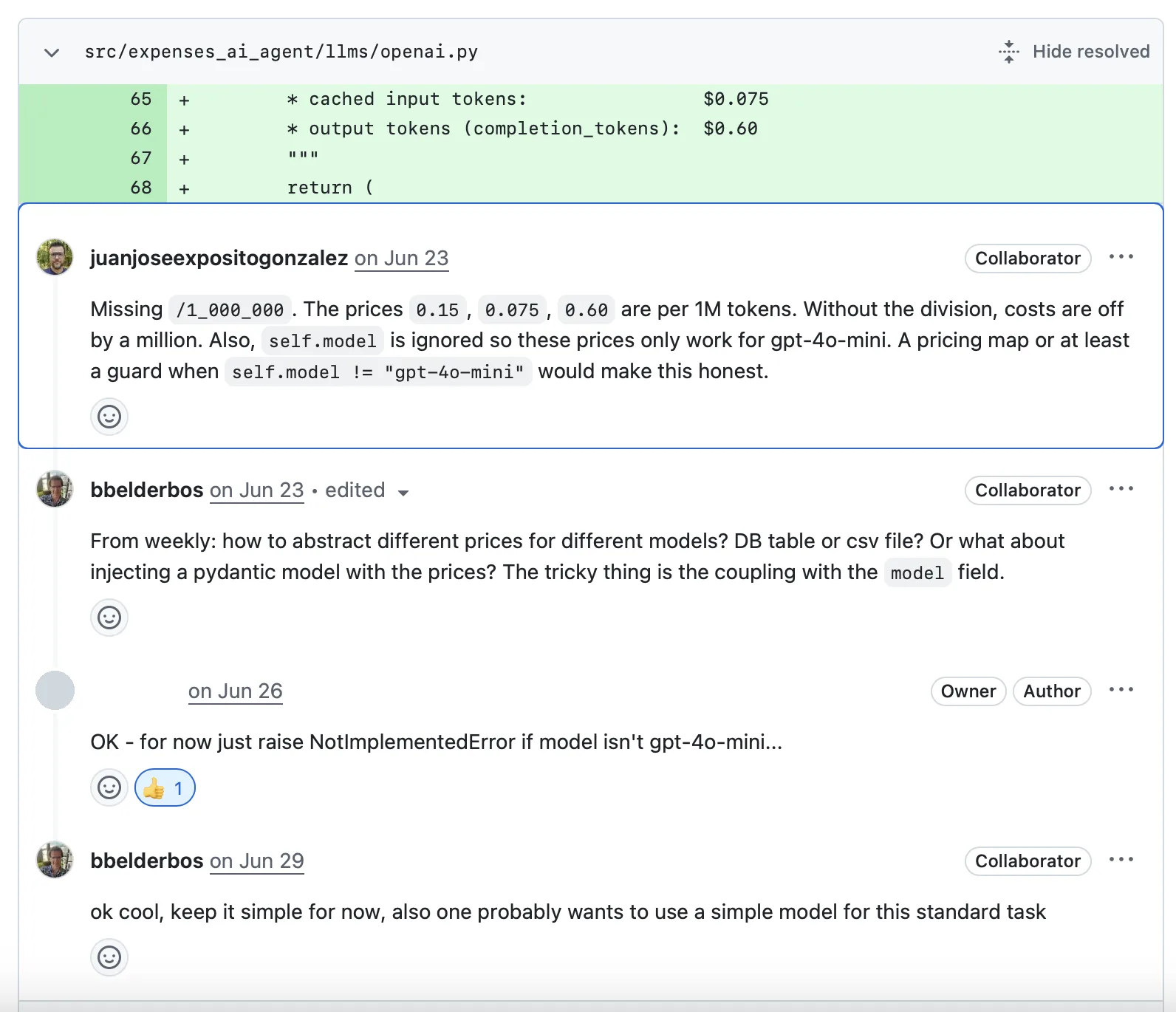
Task: Click the Hide resolved text button
Action: click(x=1091, y=52)
